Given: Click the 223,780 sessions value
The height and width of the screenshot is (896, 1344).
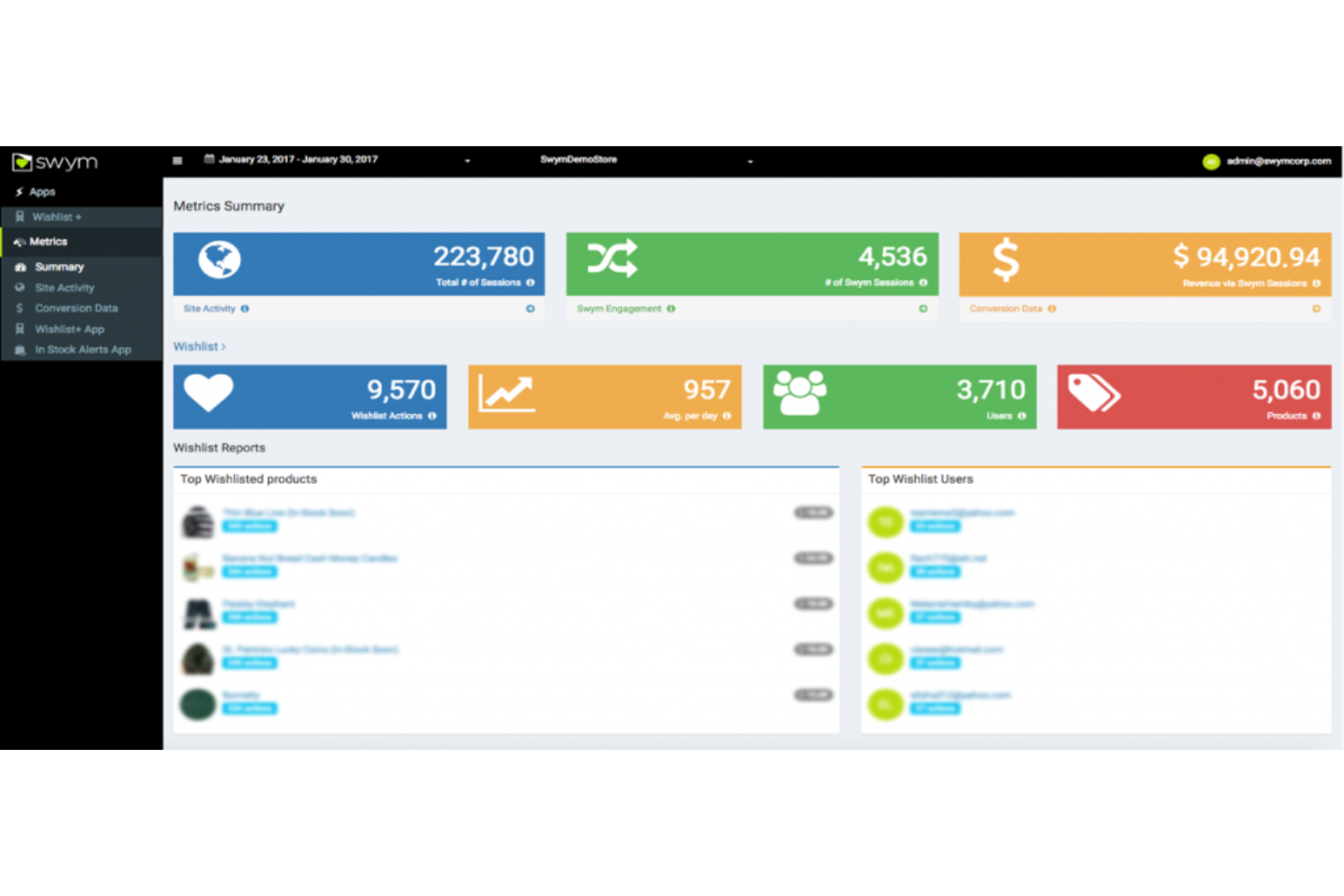Looking at the screenshot, I should (483, 257).
